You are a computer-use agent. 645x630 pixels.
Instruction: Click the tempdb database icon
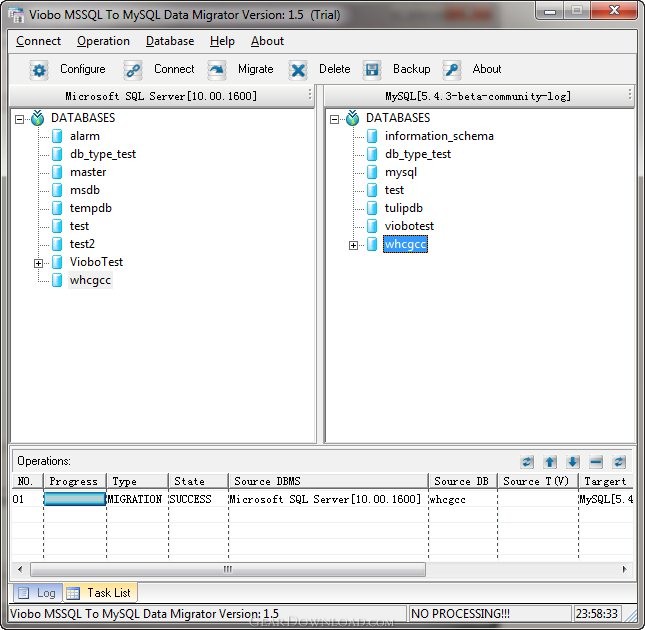[57, 208]
